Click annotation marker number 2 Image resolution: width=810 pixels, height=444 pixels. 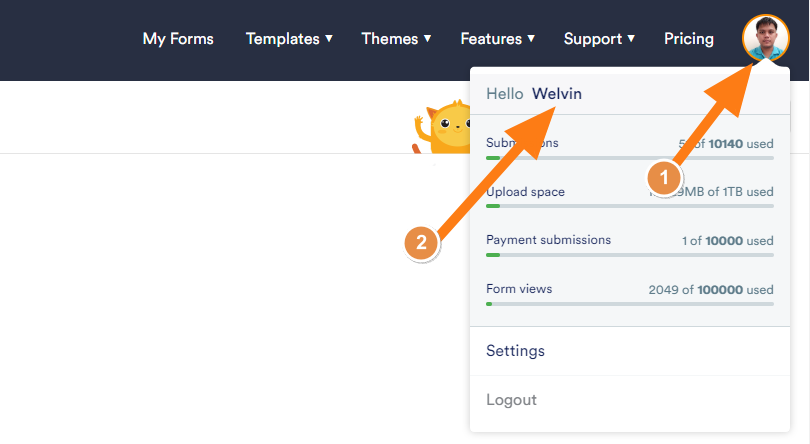422,242
